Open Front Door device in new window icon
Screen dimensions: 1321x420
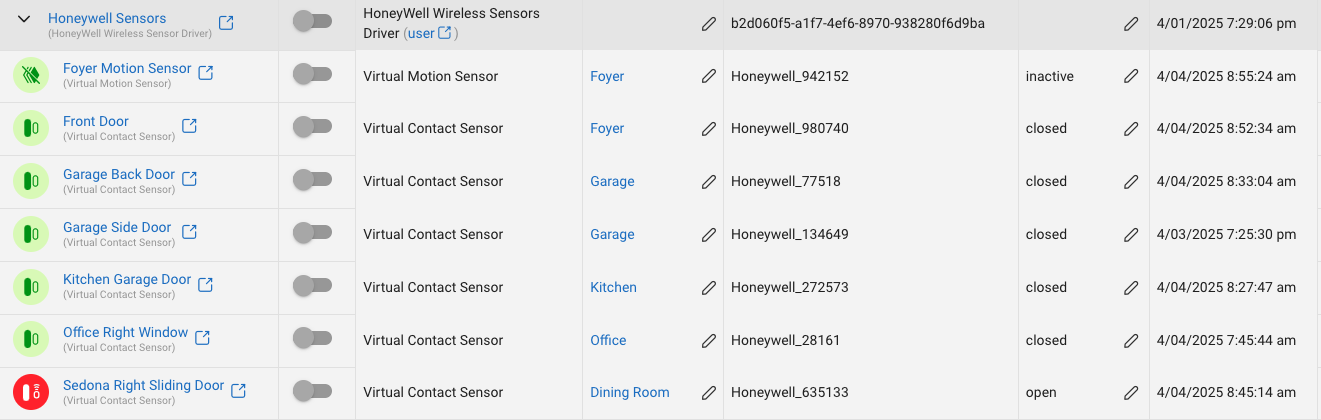click(x=189, y=126)
